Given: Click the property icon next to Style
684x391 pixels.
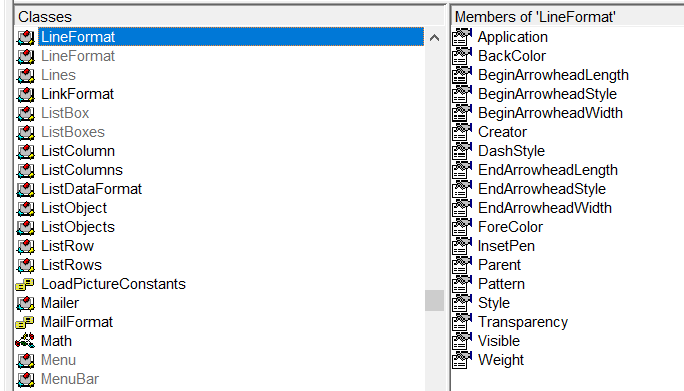Looking at the screenshot, I should tap(462, 303).
